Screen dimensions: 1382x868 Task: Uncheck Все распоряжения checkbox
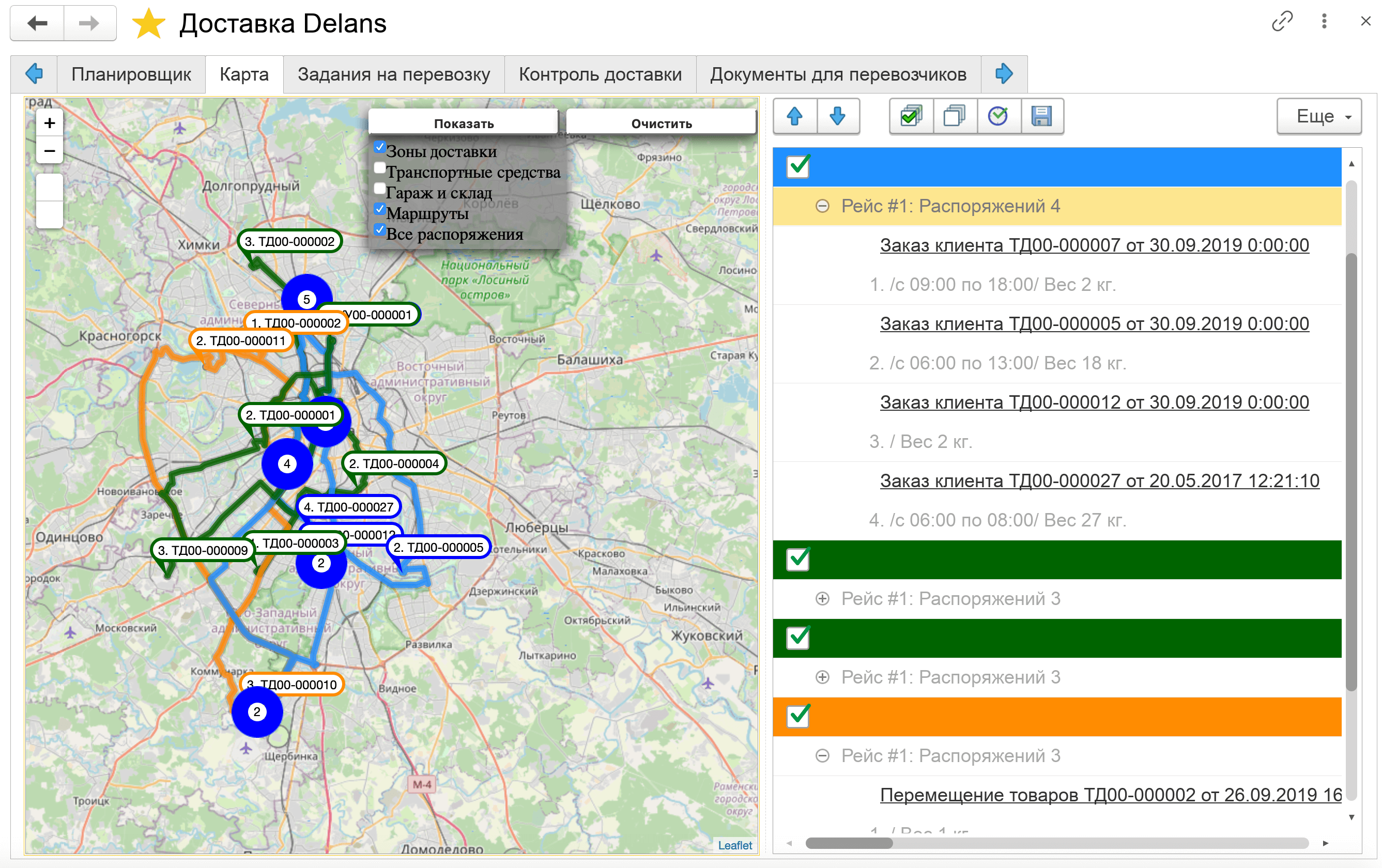click(x=379, y=230)
